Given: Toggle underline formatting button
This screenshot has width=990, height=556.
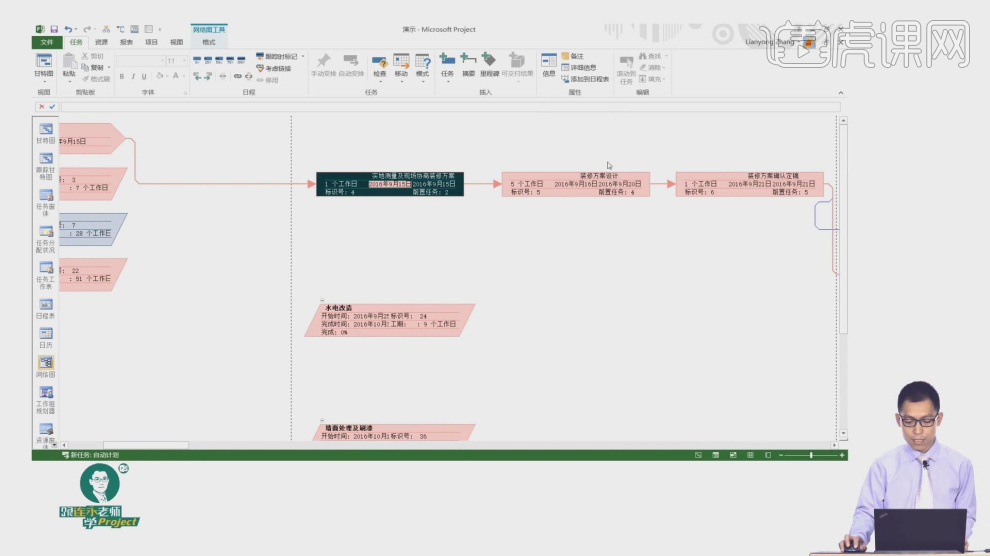Looking at the screenshot, I should click(144, 76).
